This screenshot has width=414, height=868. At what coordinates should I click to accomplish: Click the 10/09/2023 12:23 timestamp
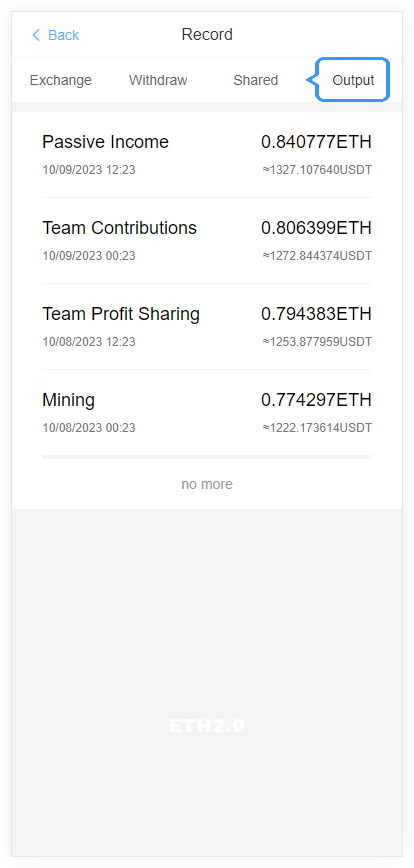pyautogui.click(x=89, y=170)
